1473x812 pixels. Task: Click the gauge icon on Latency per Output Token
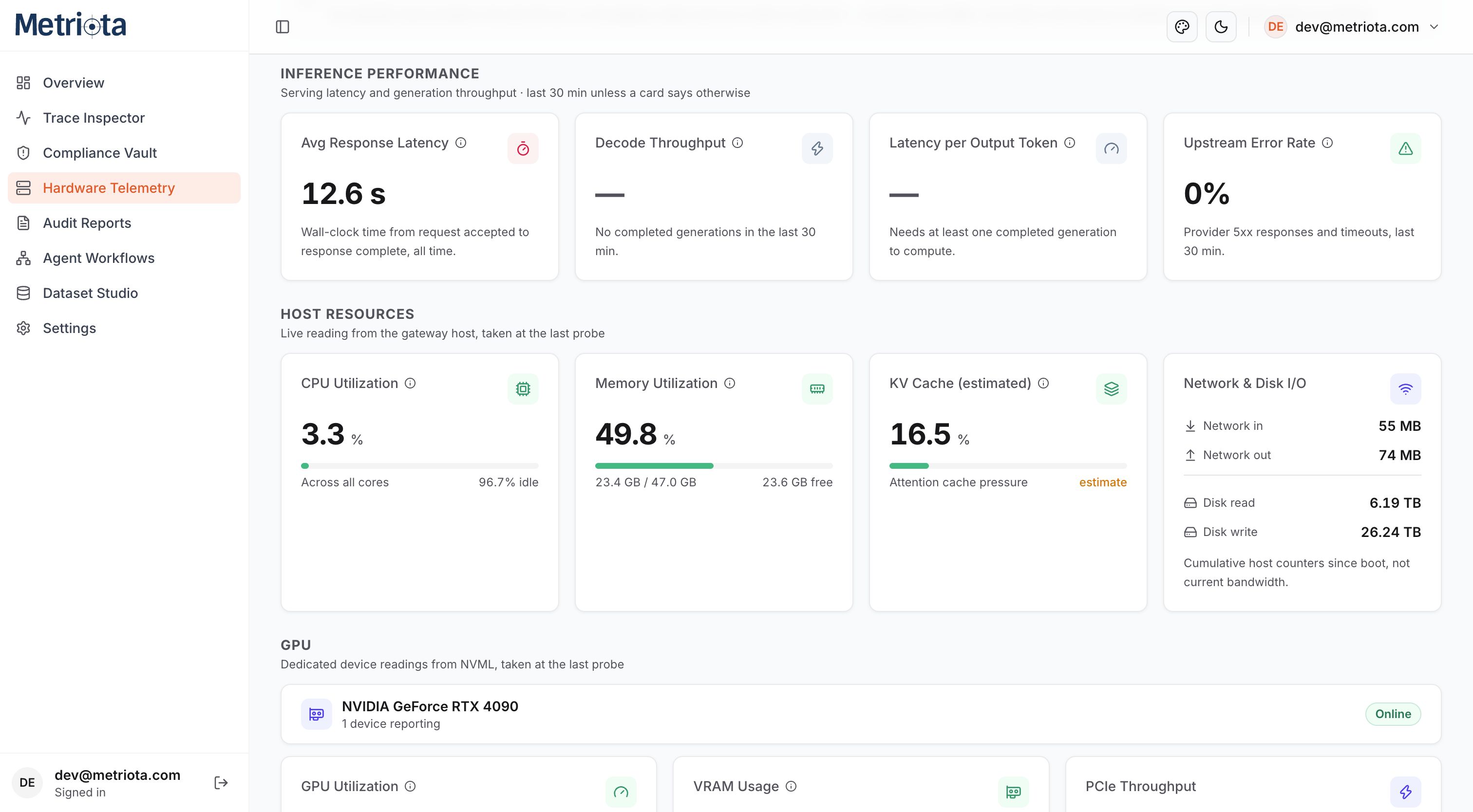click(1111, 148)
